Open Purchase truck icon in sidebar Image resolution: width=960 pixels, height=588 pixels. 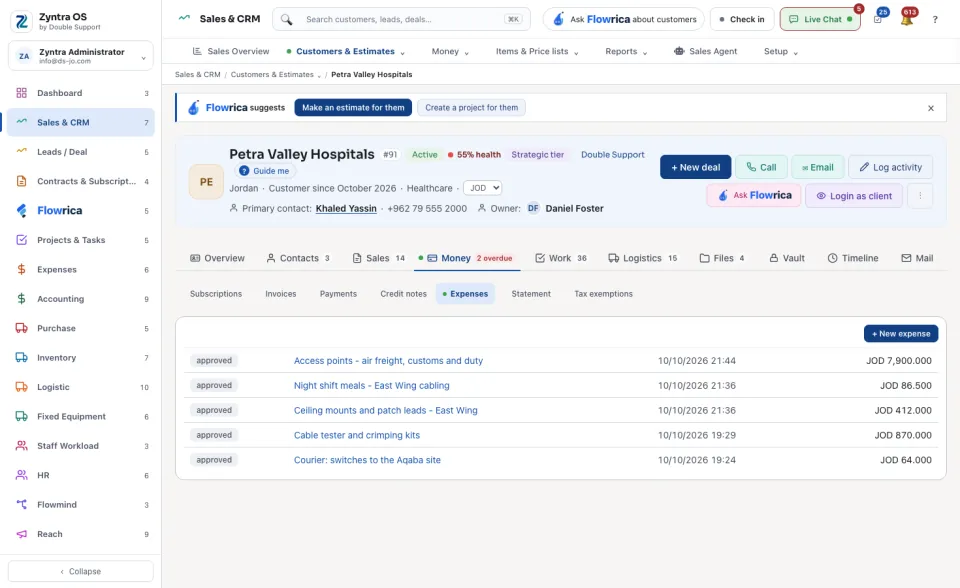click(x=21, y=328)
